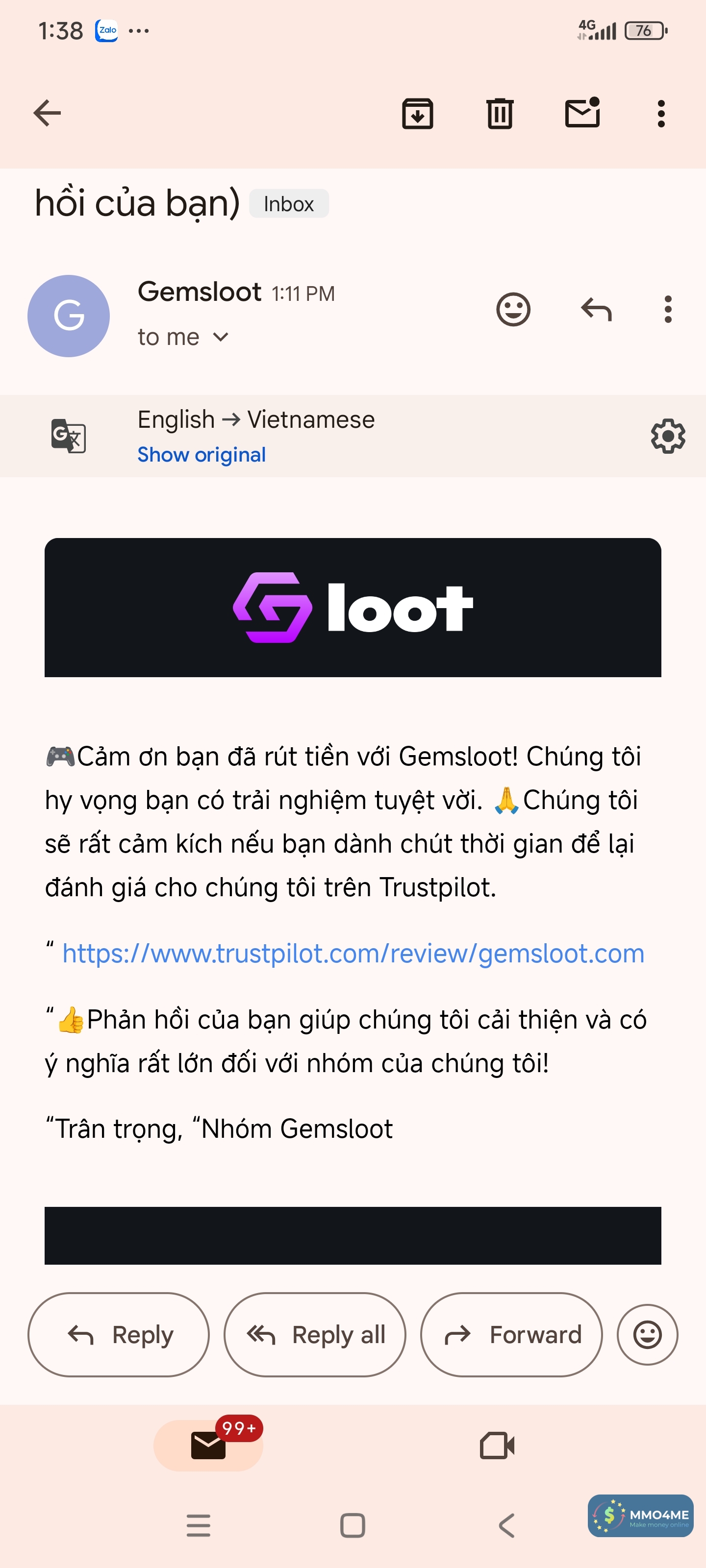
Task: Forward this email
Action: click(511, 1334)
